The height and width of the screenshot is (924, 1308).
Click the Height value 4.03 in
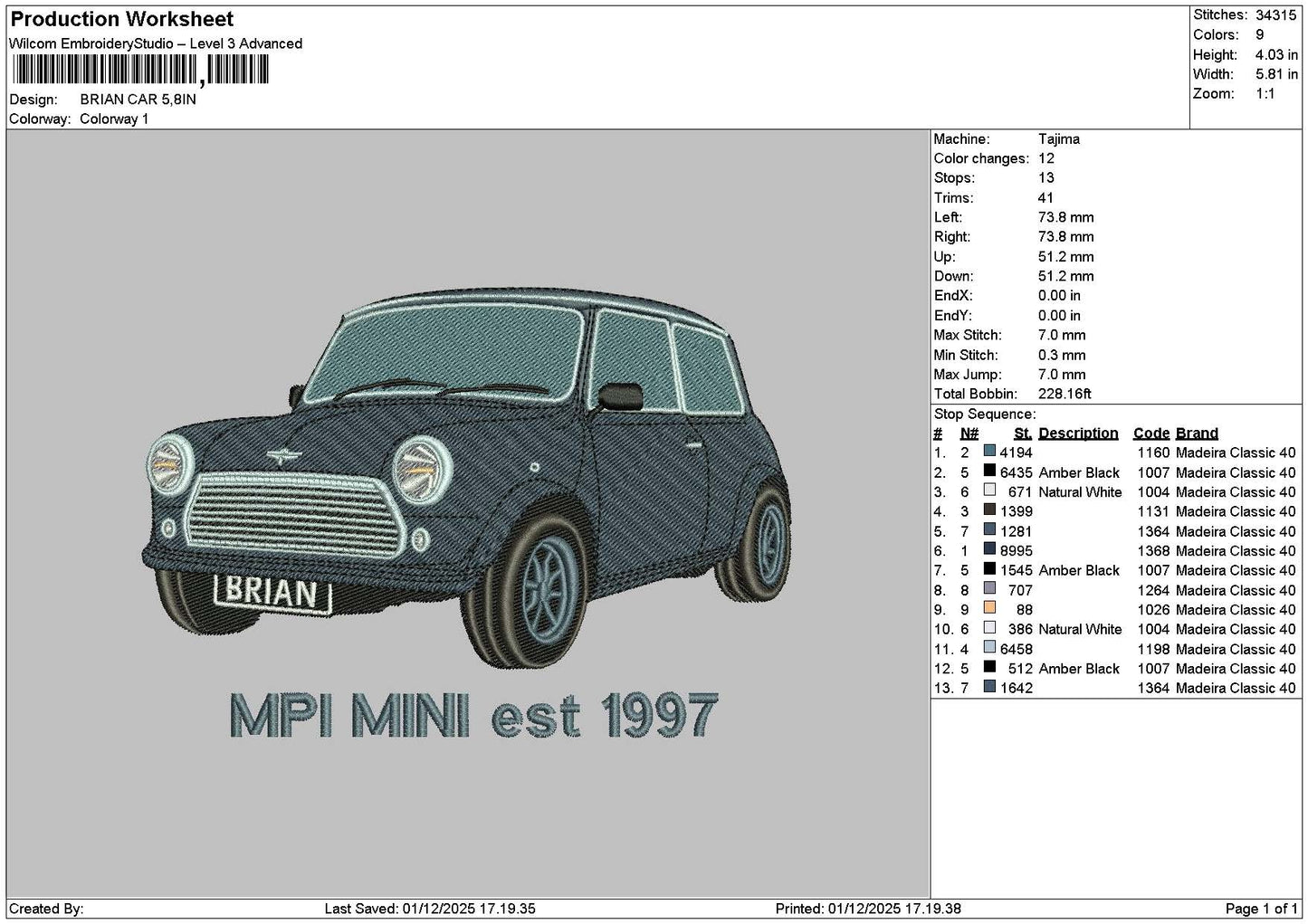click(1276, 55)
